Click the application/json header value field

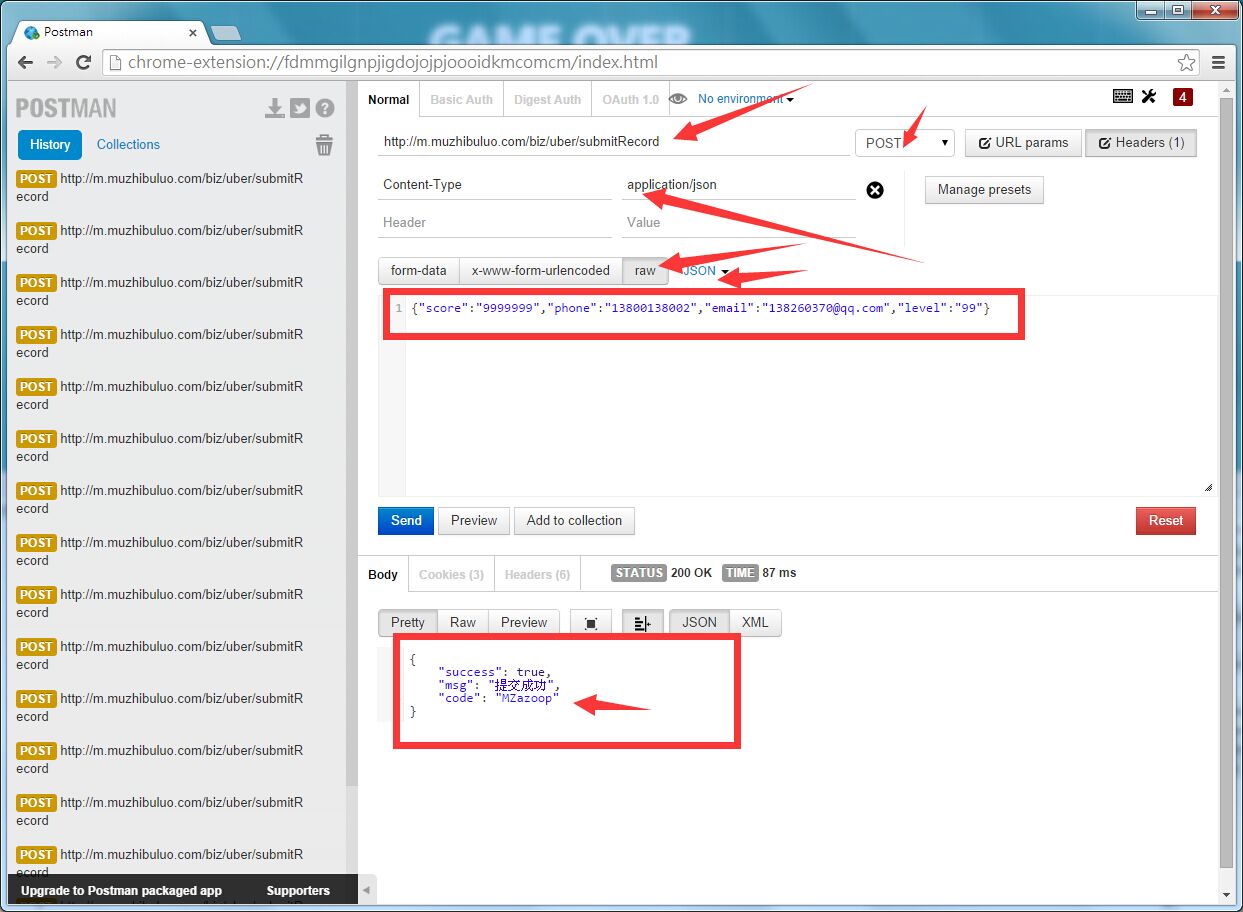[739, 185]
